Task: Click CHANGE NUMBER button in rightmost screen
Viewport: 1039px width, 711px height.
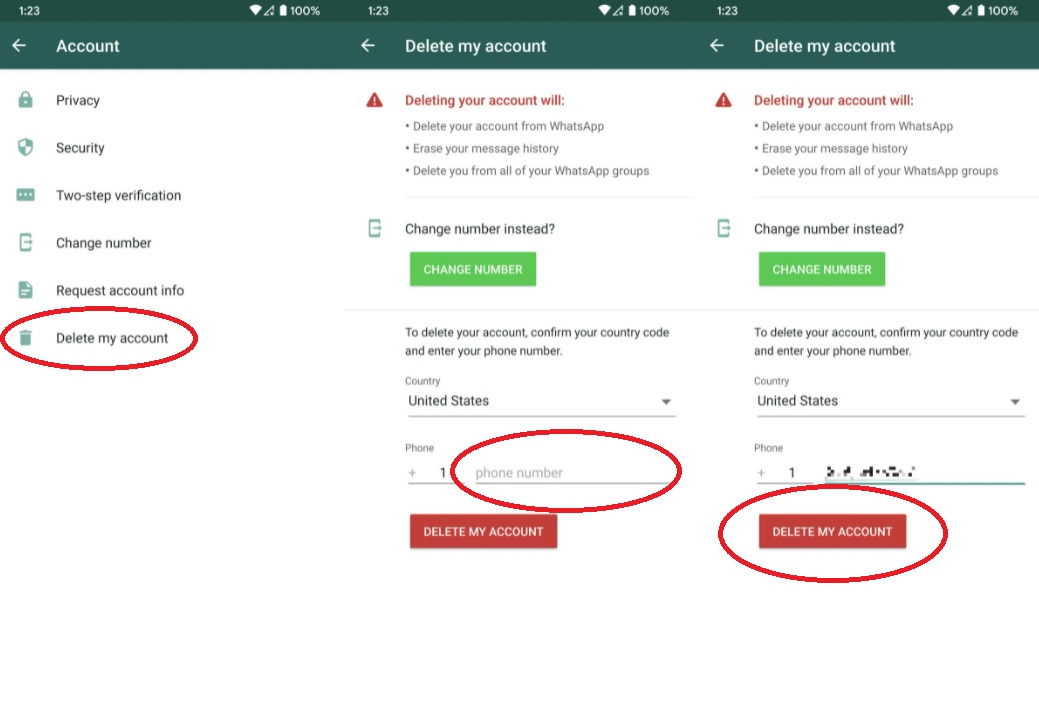Action: [822, 269]
